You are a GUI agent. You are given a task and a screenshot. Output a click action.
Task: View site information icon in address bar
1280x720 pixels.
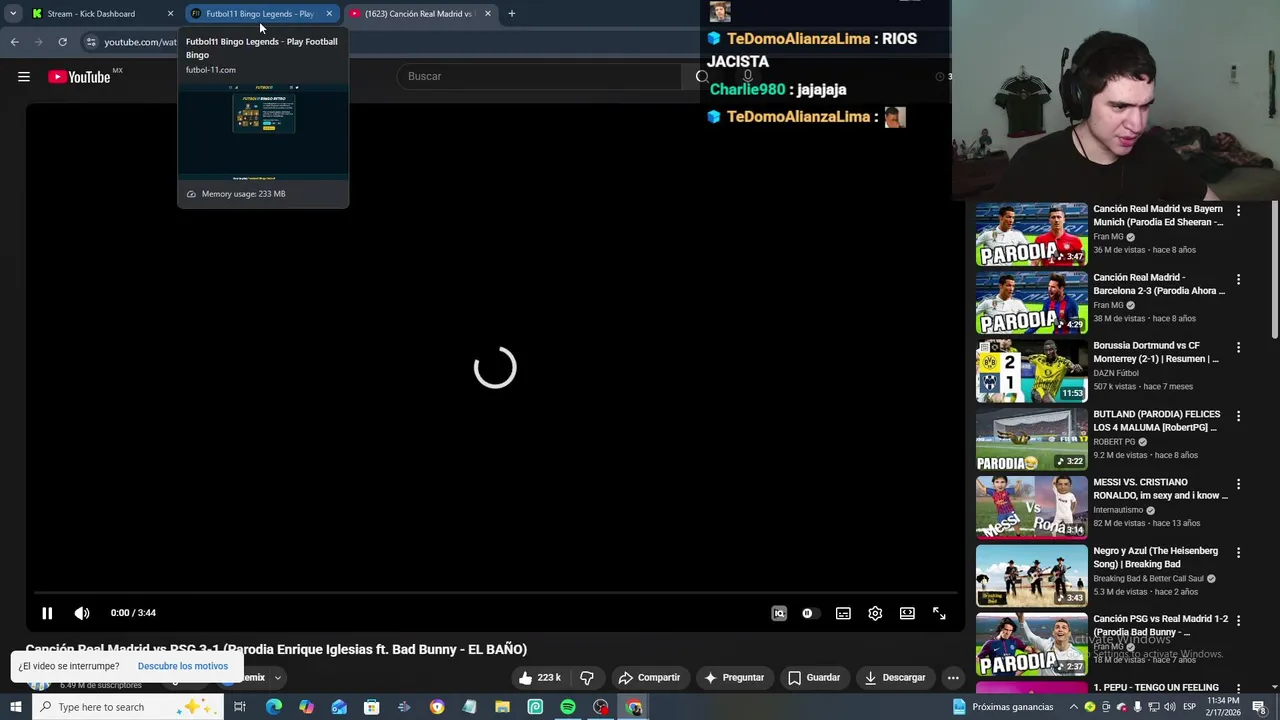91,42
